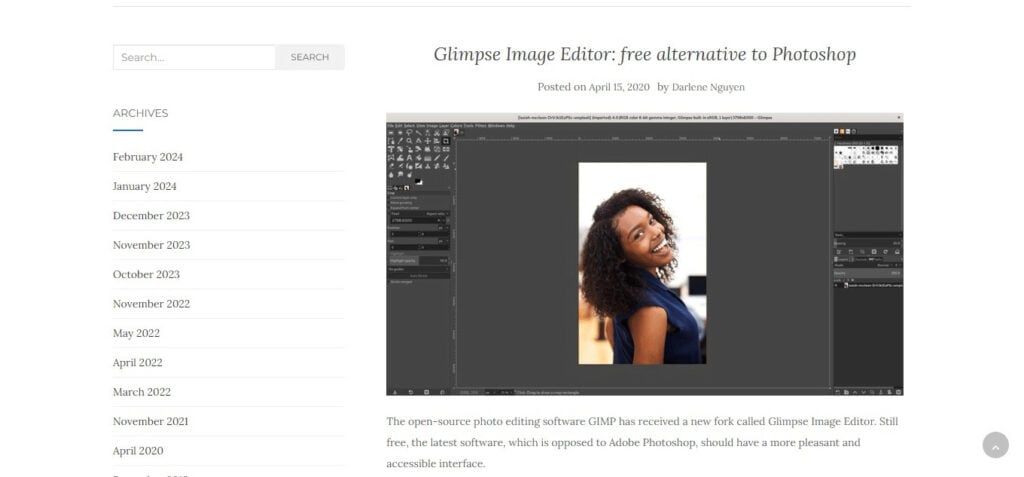This screenshot has width=1024, height=477.
Task: Click the back-to-top arrow button
Action: coord(995,445)
